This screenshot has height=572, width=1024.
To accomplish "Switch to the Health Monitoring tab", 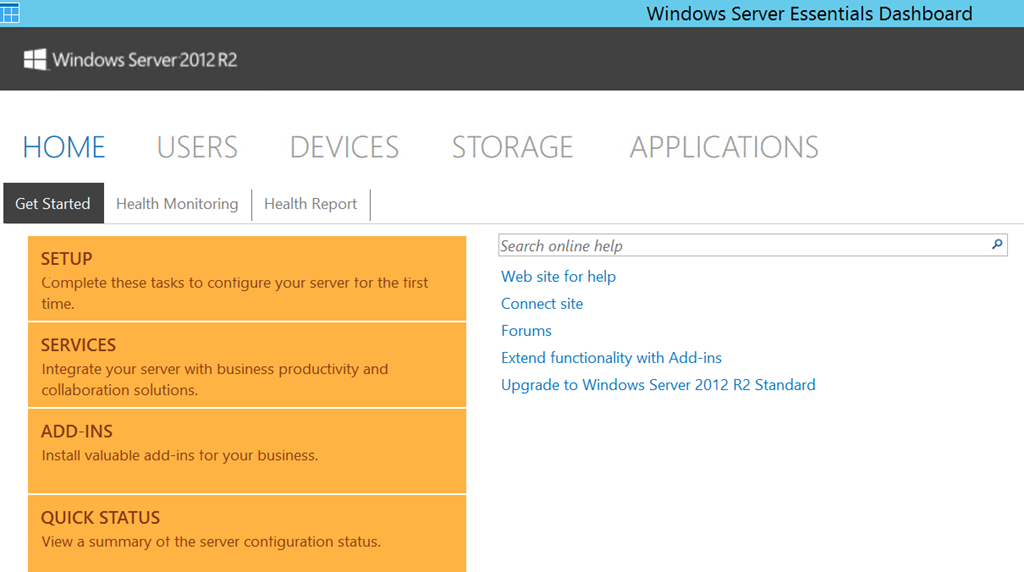I will pyautogui.click(x=177, y=204).
